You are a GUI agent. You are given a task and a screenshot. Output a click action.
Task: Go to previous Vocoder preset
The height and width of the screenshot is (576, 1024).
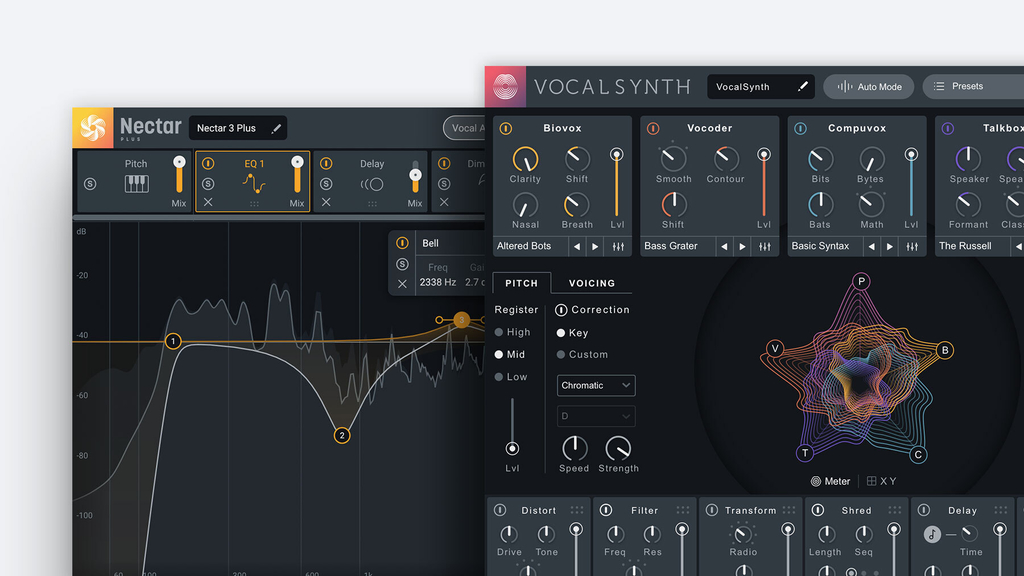(724, 246)
